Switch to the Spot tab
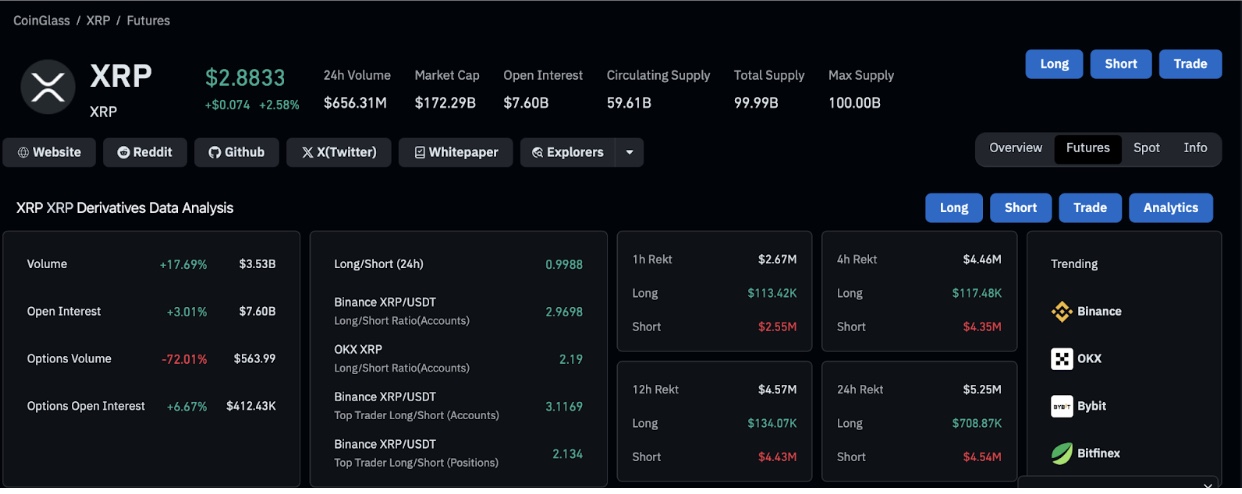The height and width of the screenshot is (494, 1242). (x=1147, y=148)
